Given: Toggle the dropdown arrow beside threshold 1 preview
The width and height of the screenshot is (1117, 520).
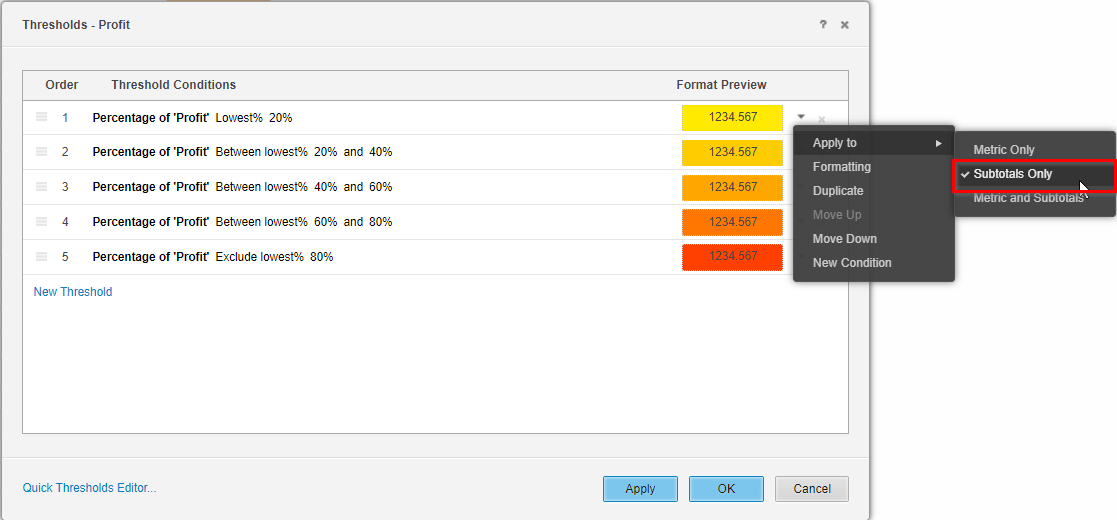Looking at the screenshot, I should click(801, 116).
